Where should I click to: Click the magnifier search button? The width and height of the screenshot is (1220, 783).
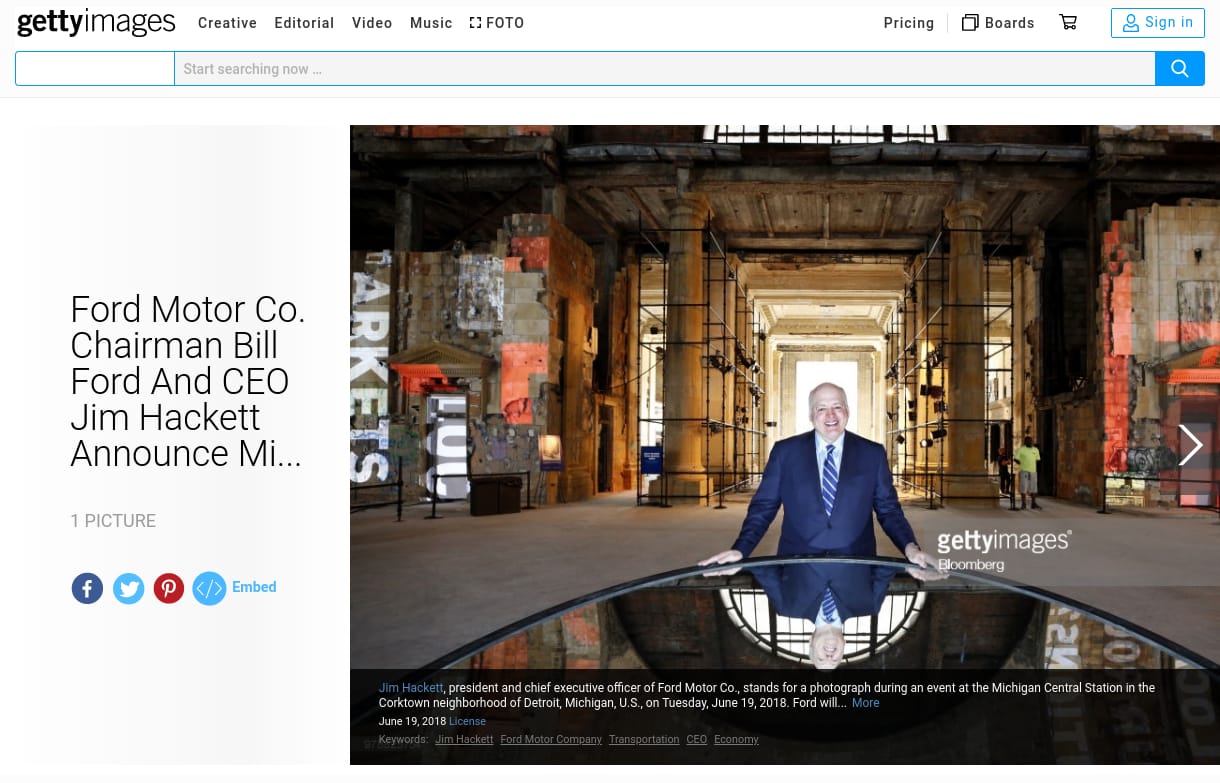tap(1180, 69)
